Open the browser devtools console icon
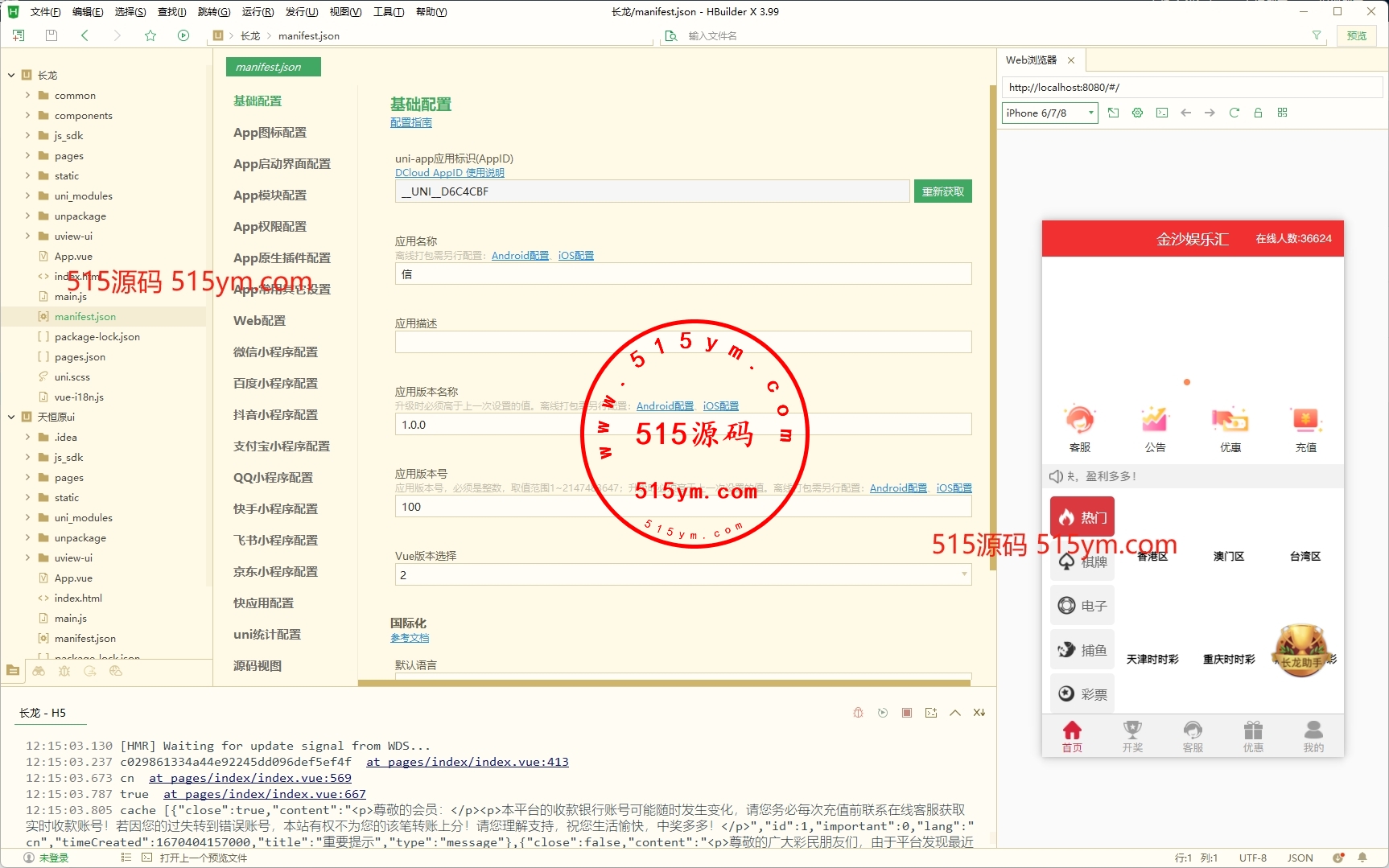The image size is (1389, 868). tap(1161, 113)
